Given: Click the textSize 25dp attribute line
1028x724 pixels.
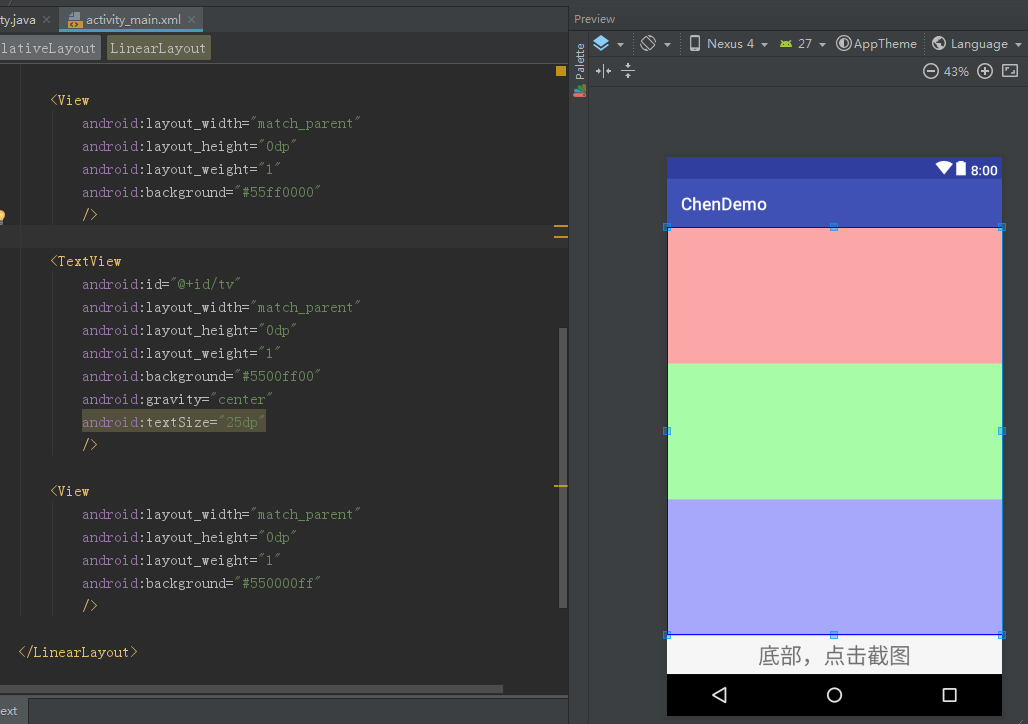Looking at the screenshot, I should pos(174,422).
